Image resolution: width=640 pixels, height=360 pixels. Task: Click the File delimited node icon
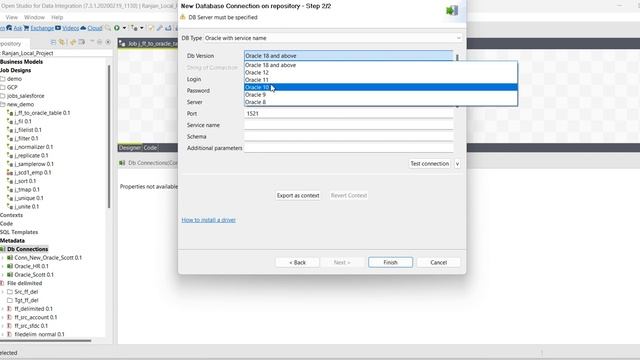click(2, 283)
